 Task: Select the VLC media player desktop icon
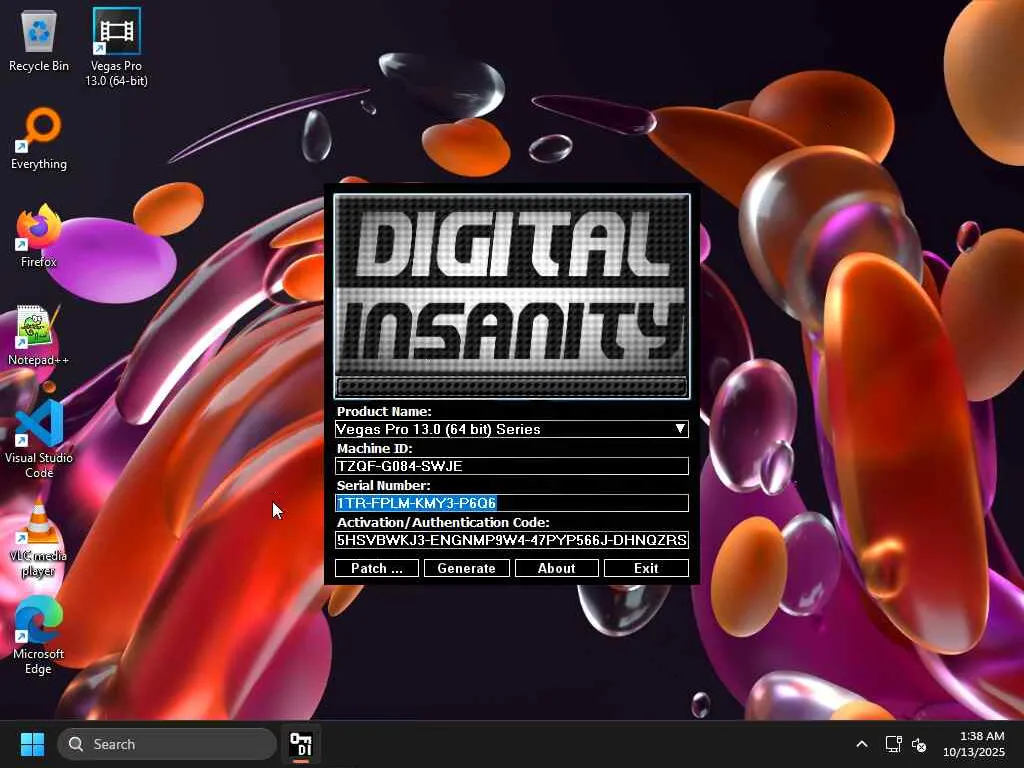click(x=39, y=539)
